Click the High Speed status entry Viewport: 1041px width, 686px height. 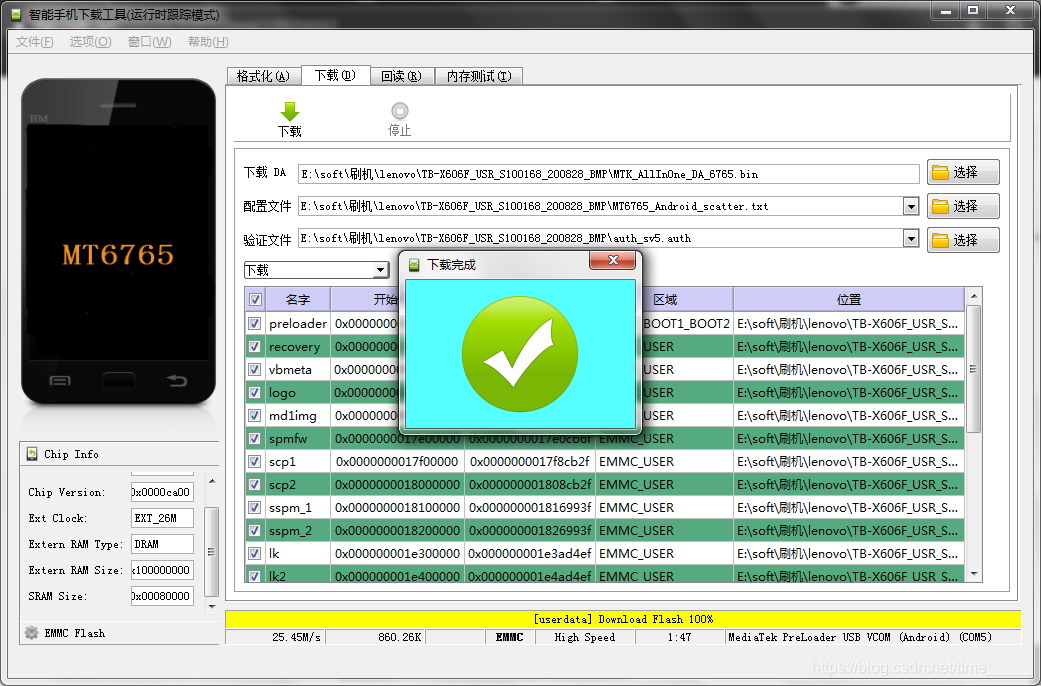(x=585, y=637)
